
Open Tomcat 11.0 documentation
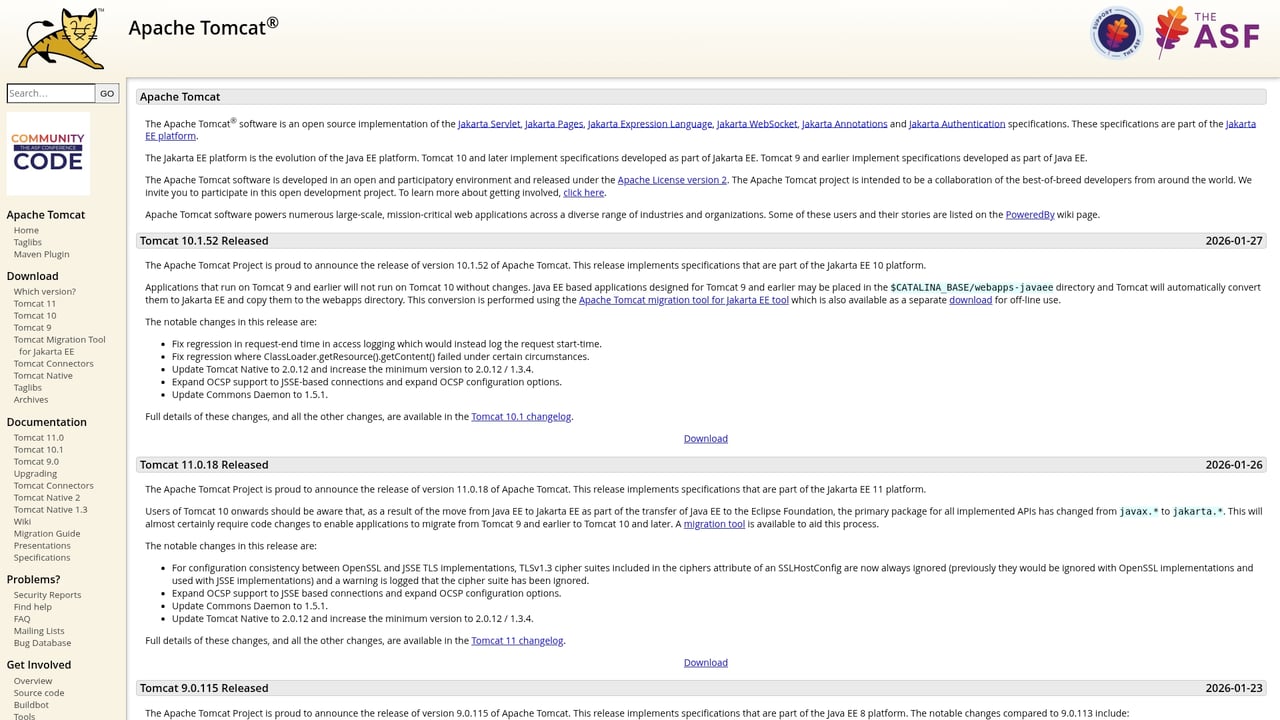click(x=38, y=437)
